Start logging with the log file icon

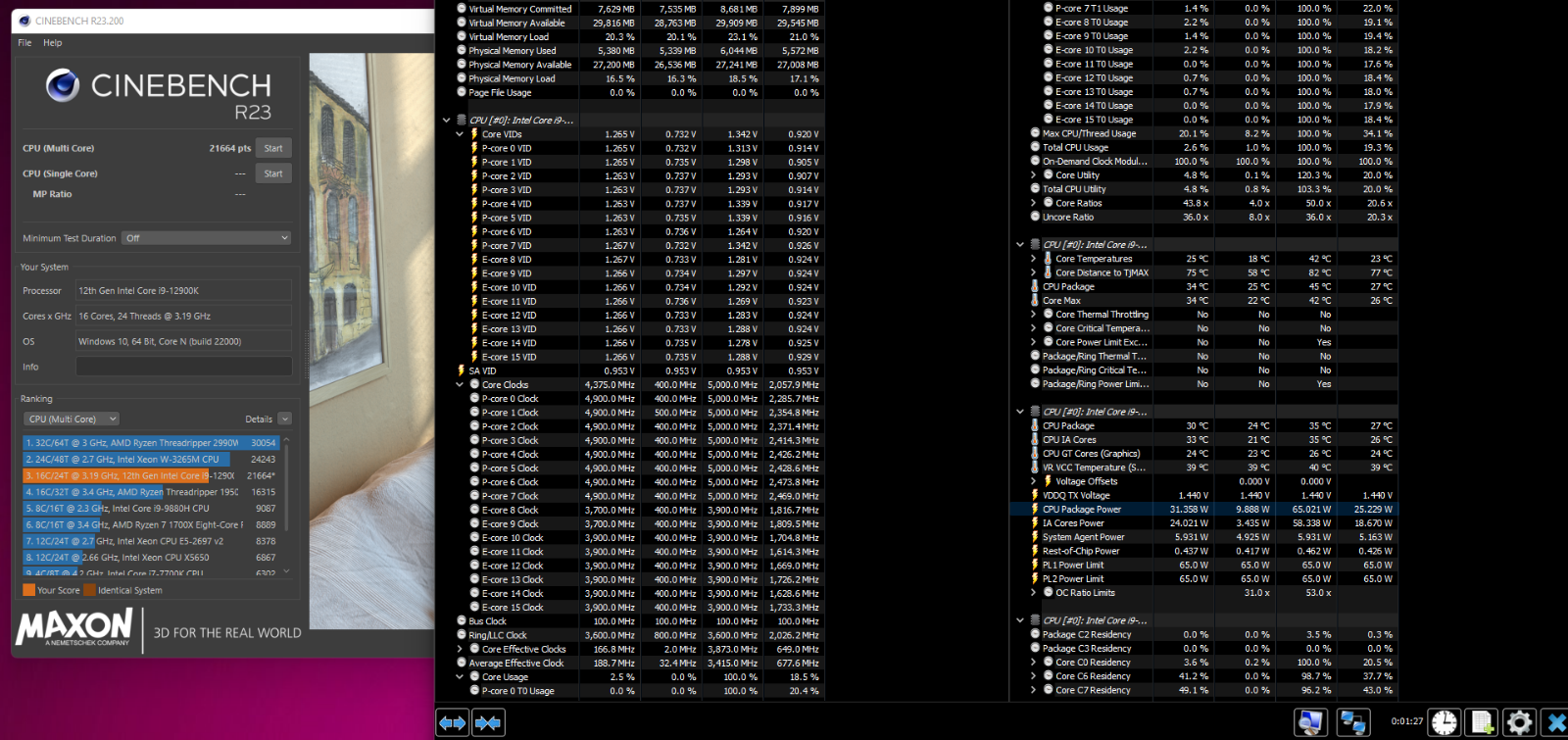tap(1482, 723)
